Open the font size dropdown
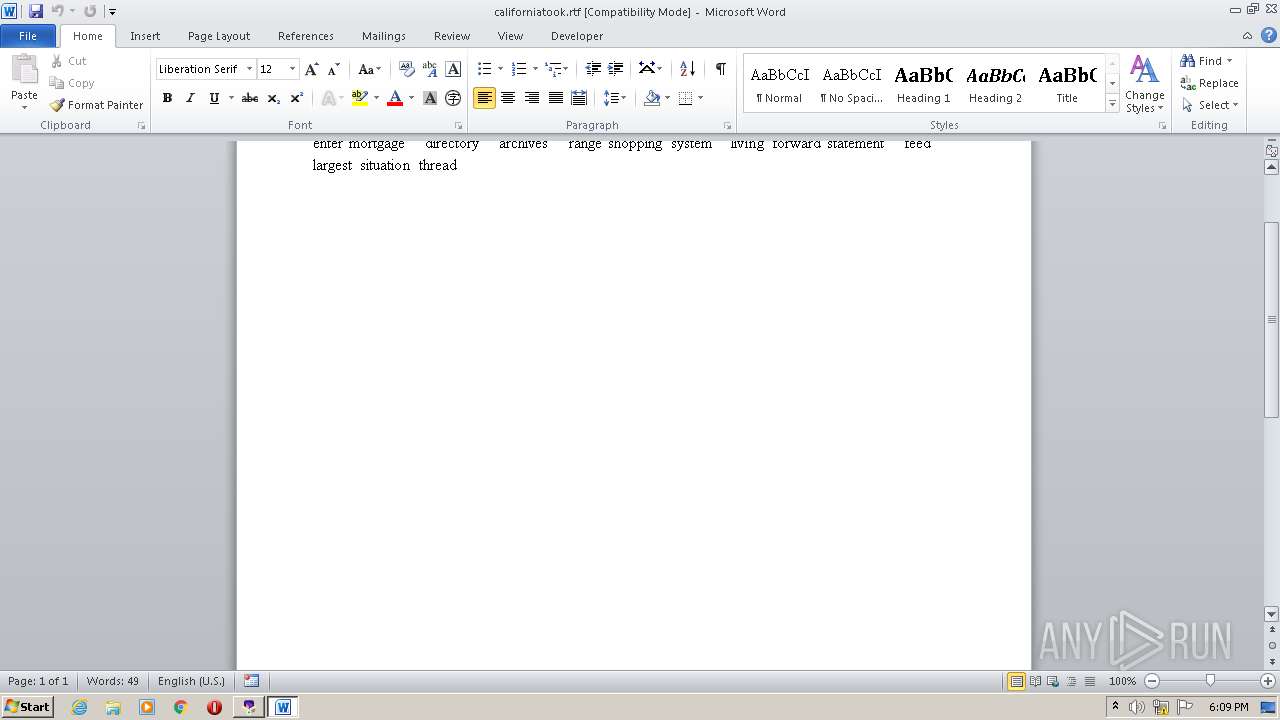 pos(292,69)
